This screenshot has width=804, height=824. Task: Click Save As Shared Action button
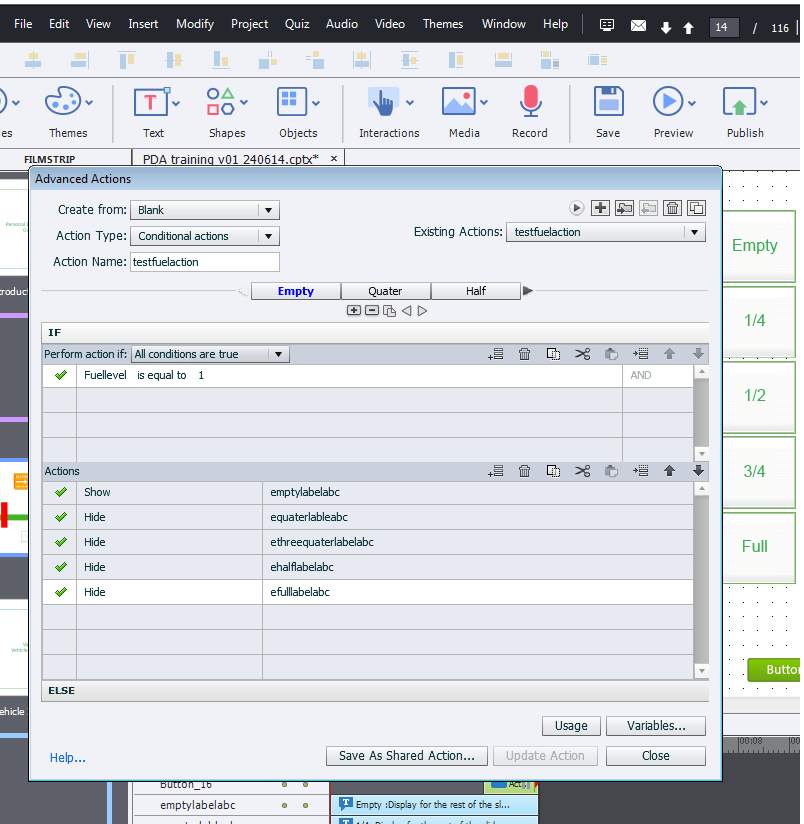pos(407,756)
